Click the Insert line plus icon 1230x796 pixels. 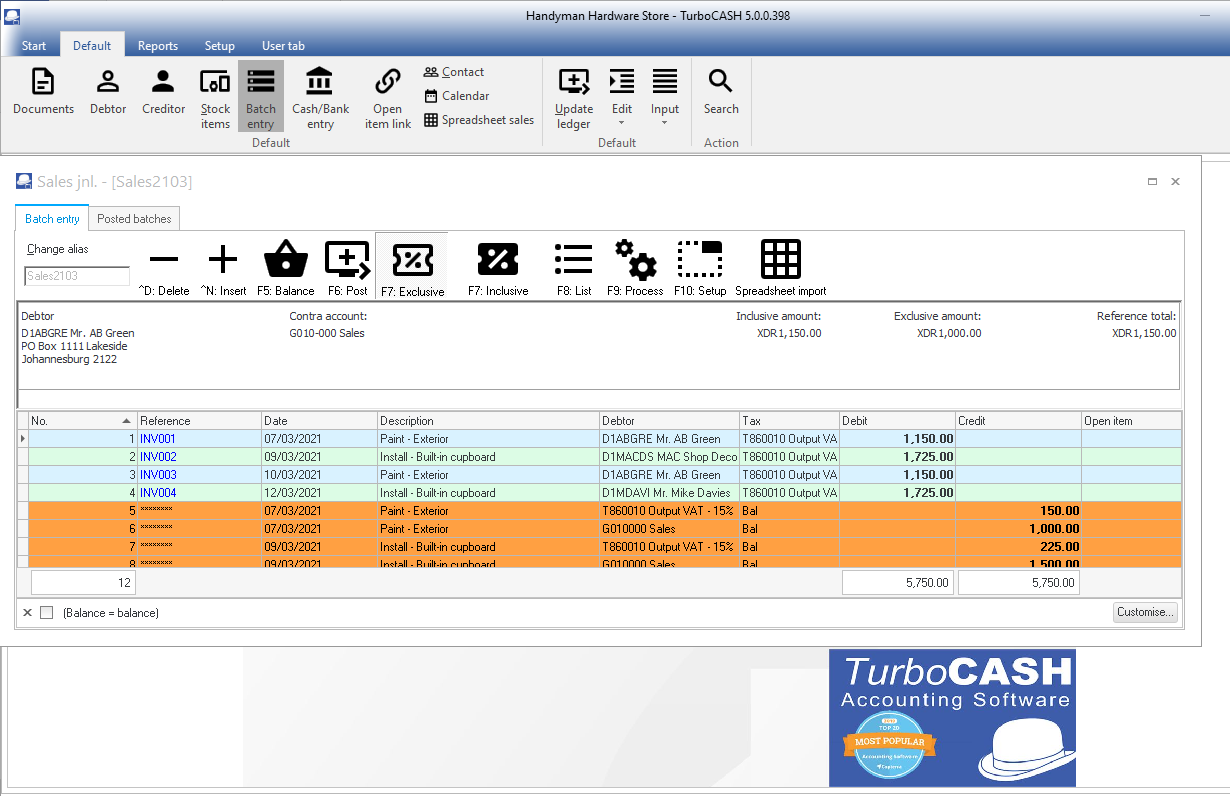223,268
